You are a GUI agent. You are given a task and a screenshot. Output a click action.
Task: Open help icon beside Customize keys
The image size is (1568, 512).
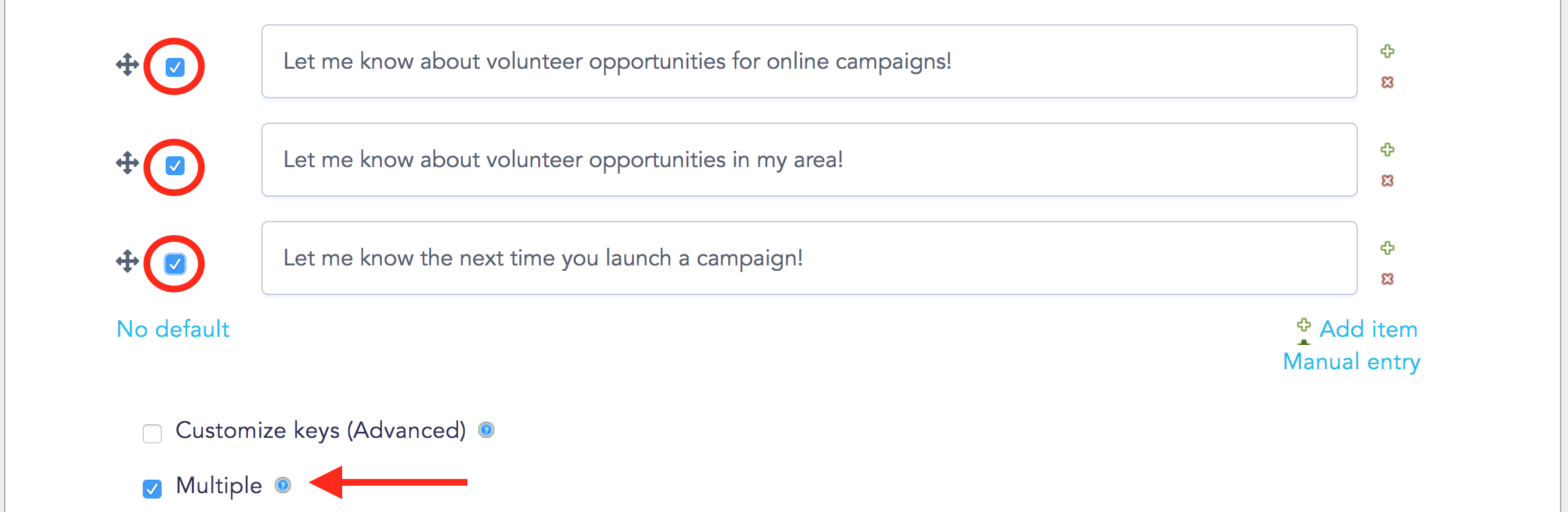(486, 430)
